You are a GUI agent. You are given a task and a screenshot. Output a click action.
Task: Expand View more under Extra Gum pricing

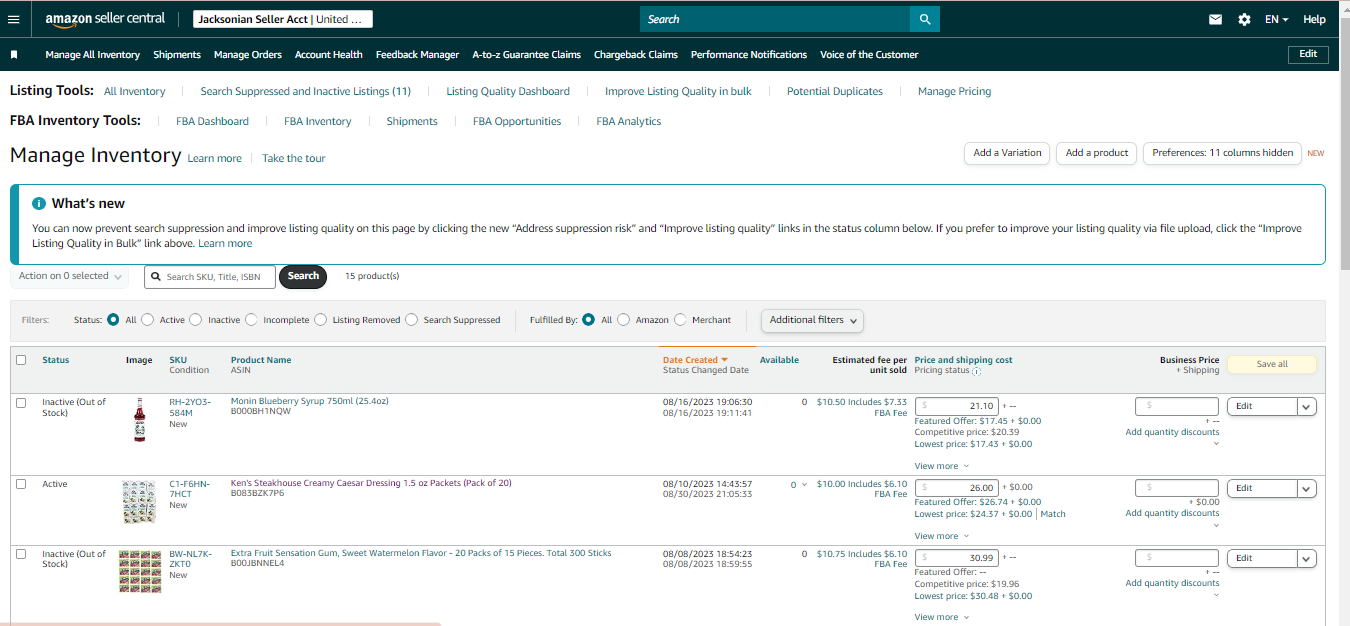click(941, 617)
